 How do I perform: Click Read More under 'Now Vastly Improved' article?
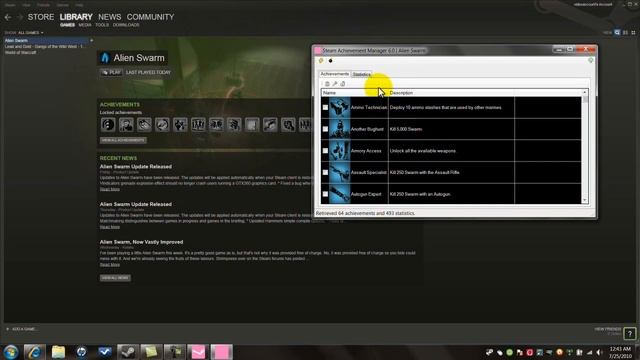click(110, 264)
